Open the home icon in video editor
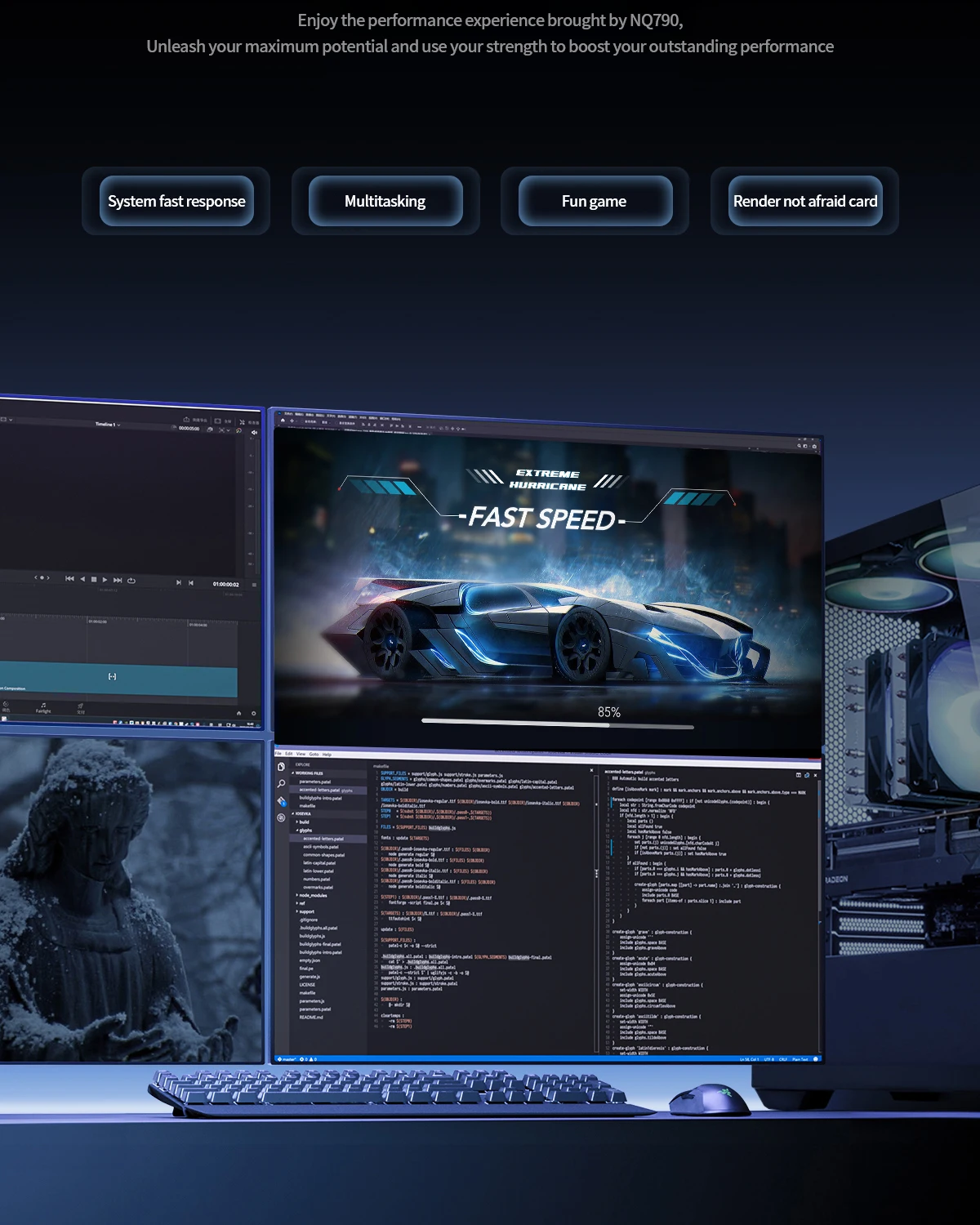 (238, 713)
